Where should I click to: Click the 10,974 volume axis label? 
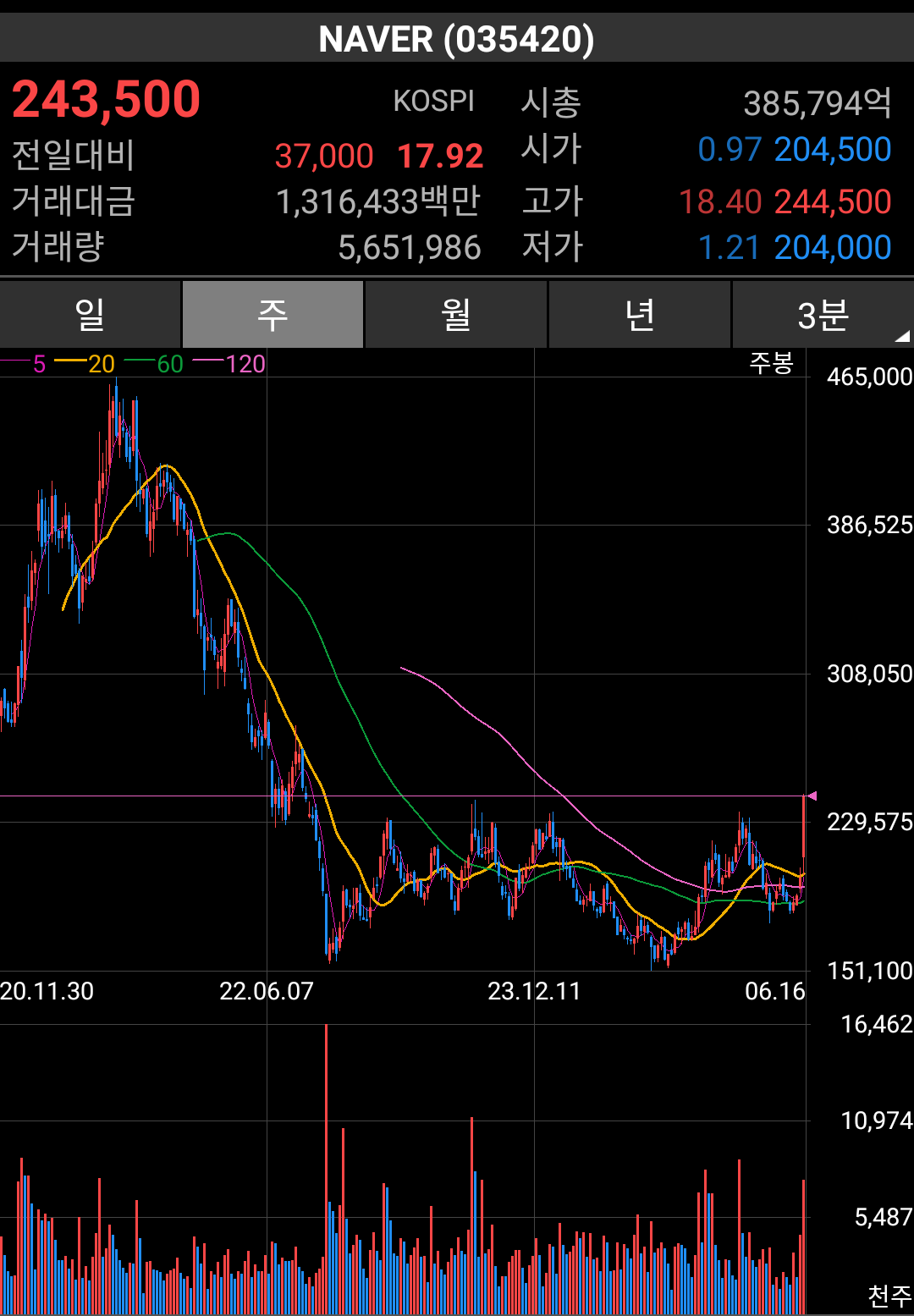(877, 1121)
